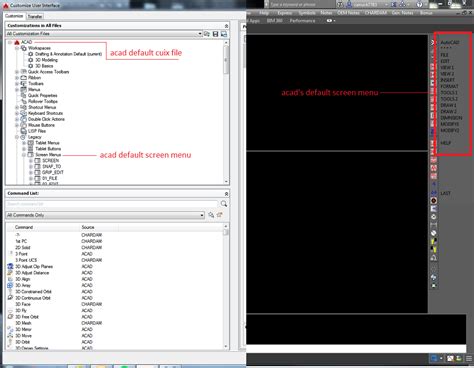
Task: Collapse the Customizations in All Files pane
Action: pyautogui.click(x=227, y=26)
